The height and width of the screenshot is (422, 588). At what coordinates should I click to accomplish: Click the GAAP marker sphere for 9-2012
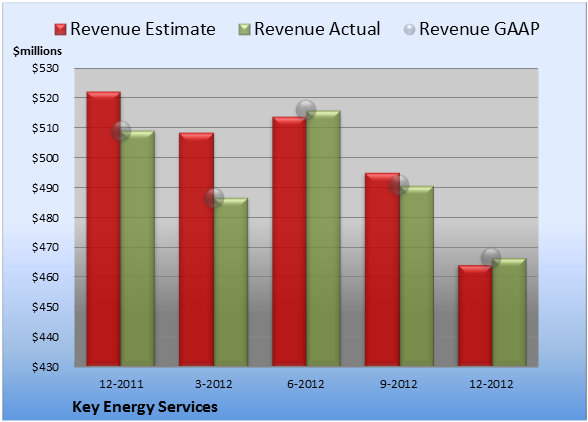(399, 185)
